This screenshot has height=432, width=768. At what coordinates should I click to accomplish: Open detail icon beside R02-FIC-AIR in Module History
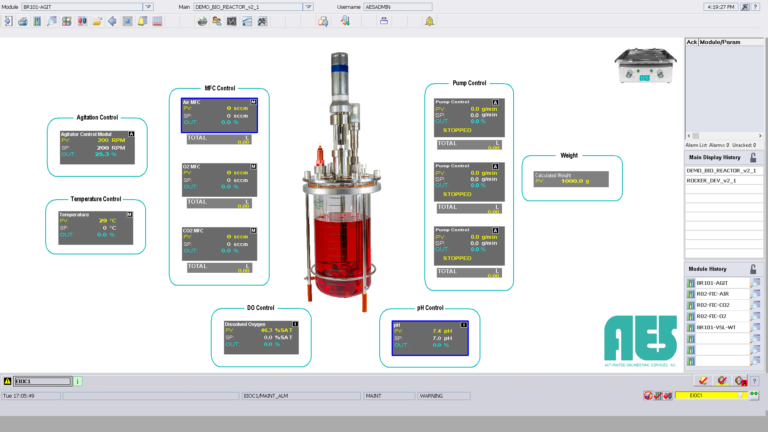(x=756, y=294)
